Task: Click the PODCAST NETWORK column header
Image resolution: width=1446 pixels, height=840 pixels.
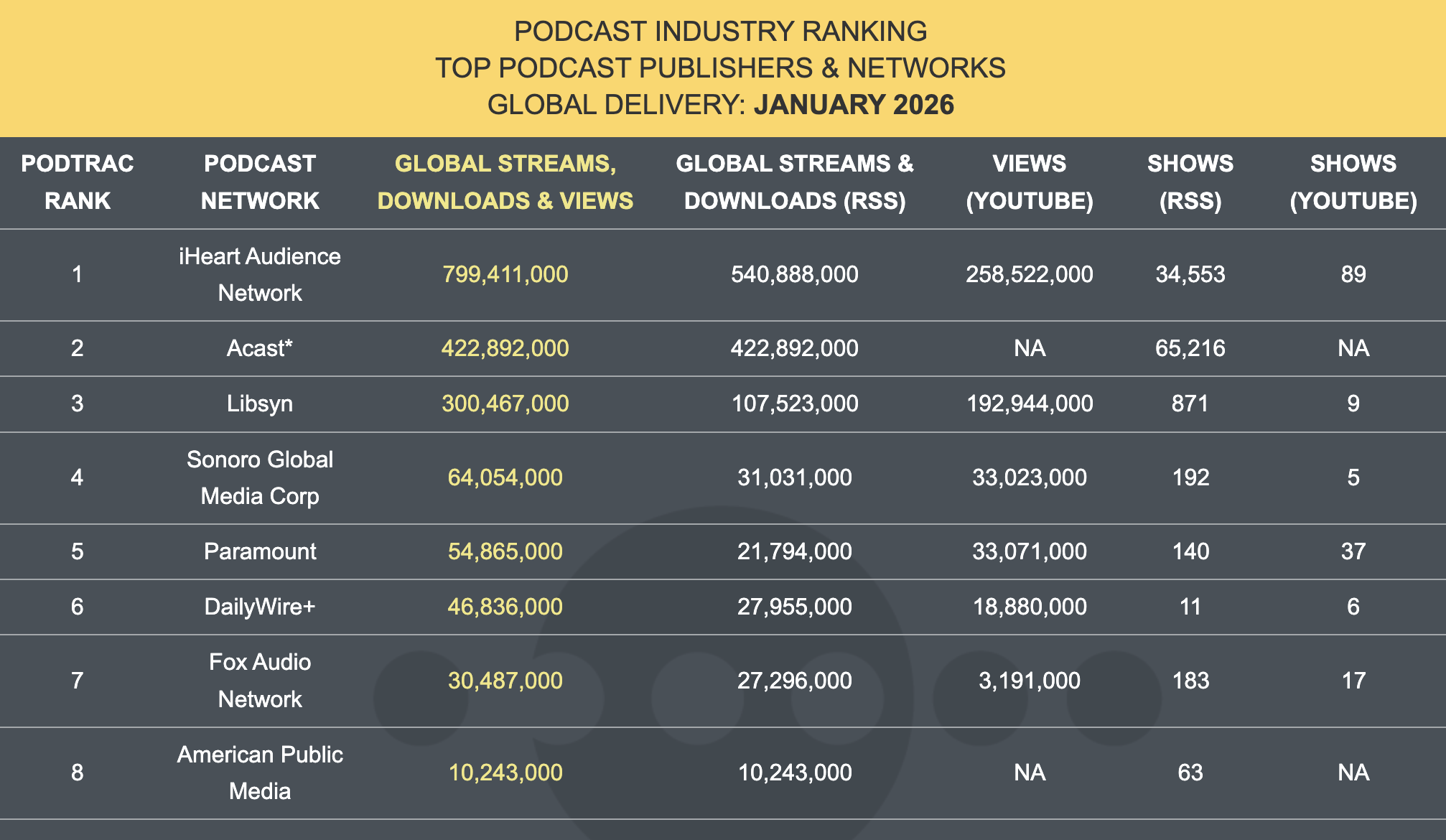Action: (260, 182)
